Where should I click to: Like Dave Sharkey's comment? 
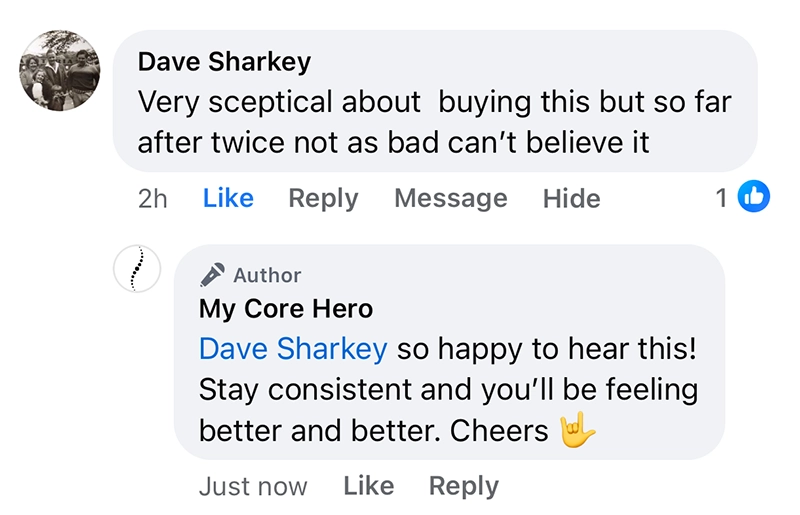click(x=228, y=198)
